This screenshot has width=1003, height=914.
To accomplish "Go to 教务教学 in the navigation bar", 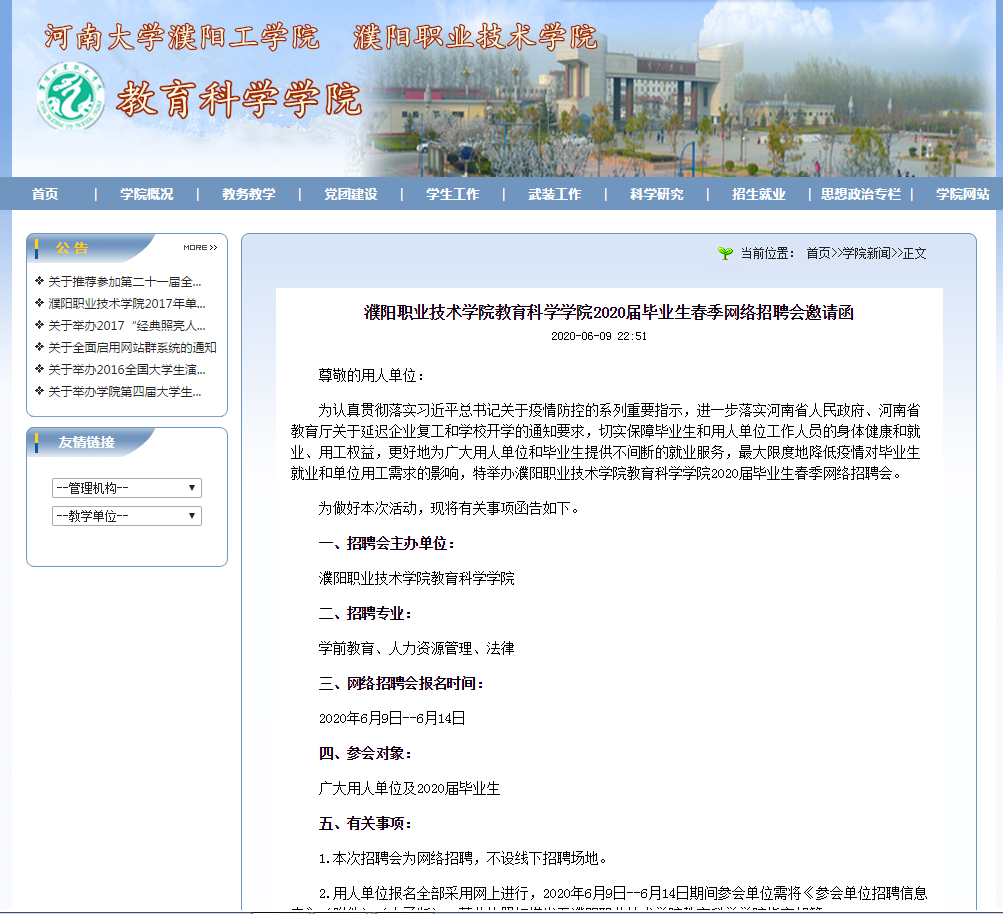I will point(249,194).
